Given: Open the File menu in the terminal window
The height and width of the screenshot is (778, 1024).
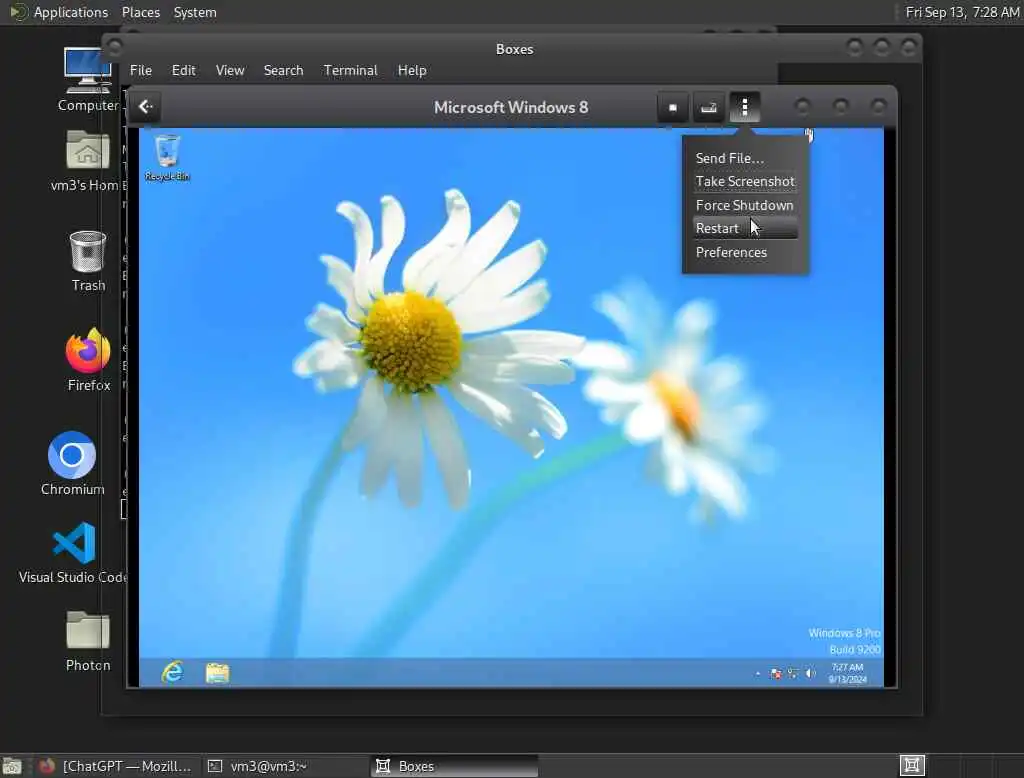Looking at the screenshot, I should point(140,70).
